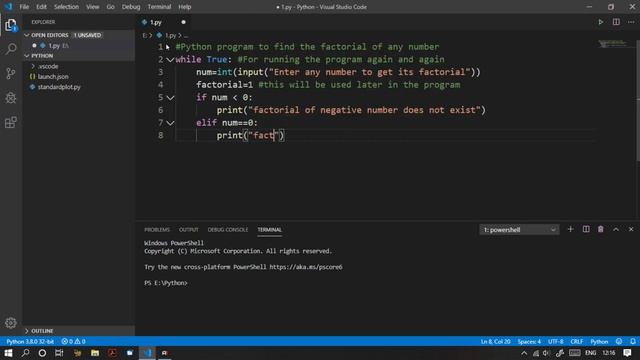Select the 1.py editor tab
Image resolution: width=640 pixels, height=360 pixels.
click(157, 22)
